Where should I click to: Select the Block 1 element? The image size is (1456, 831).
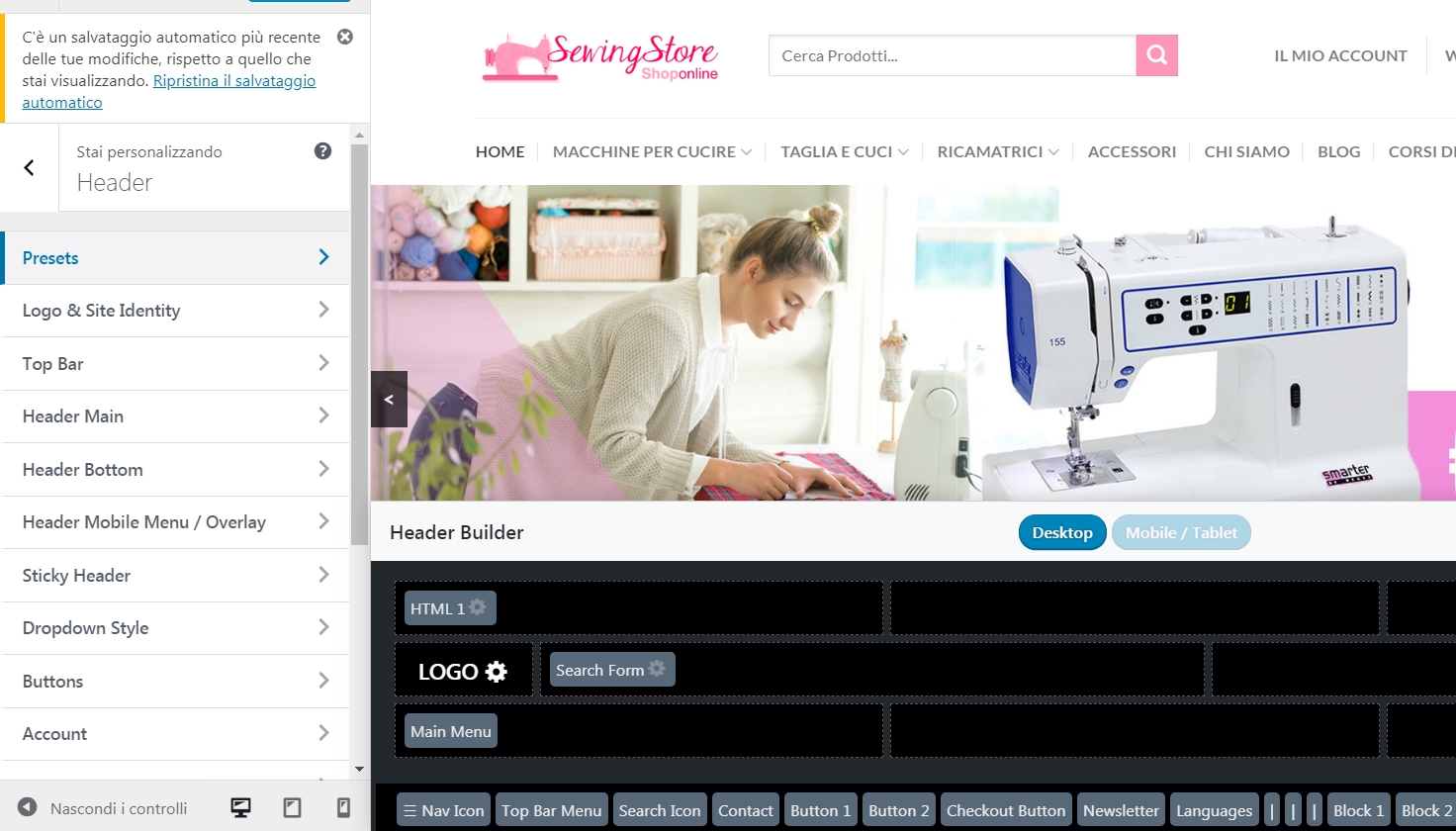(x=1358, y=810)
